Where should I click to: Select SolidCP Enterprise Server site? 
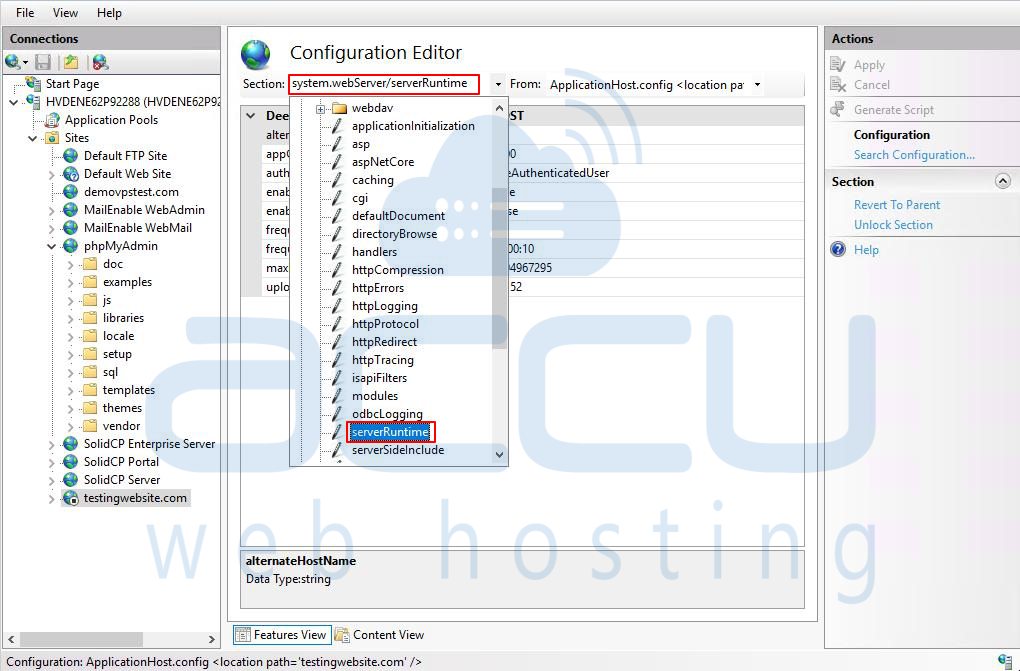tap(149, 444)
